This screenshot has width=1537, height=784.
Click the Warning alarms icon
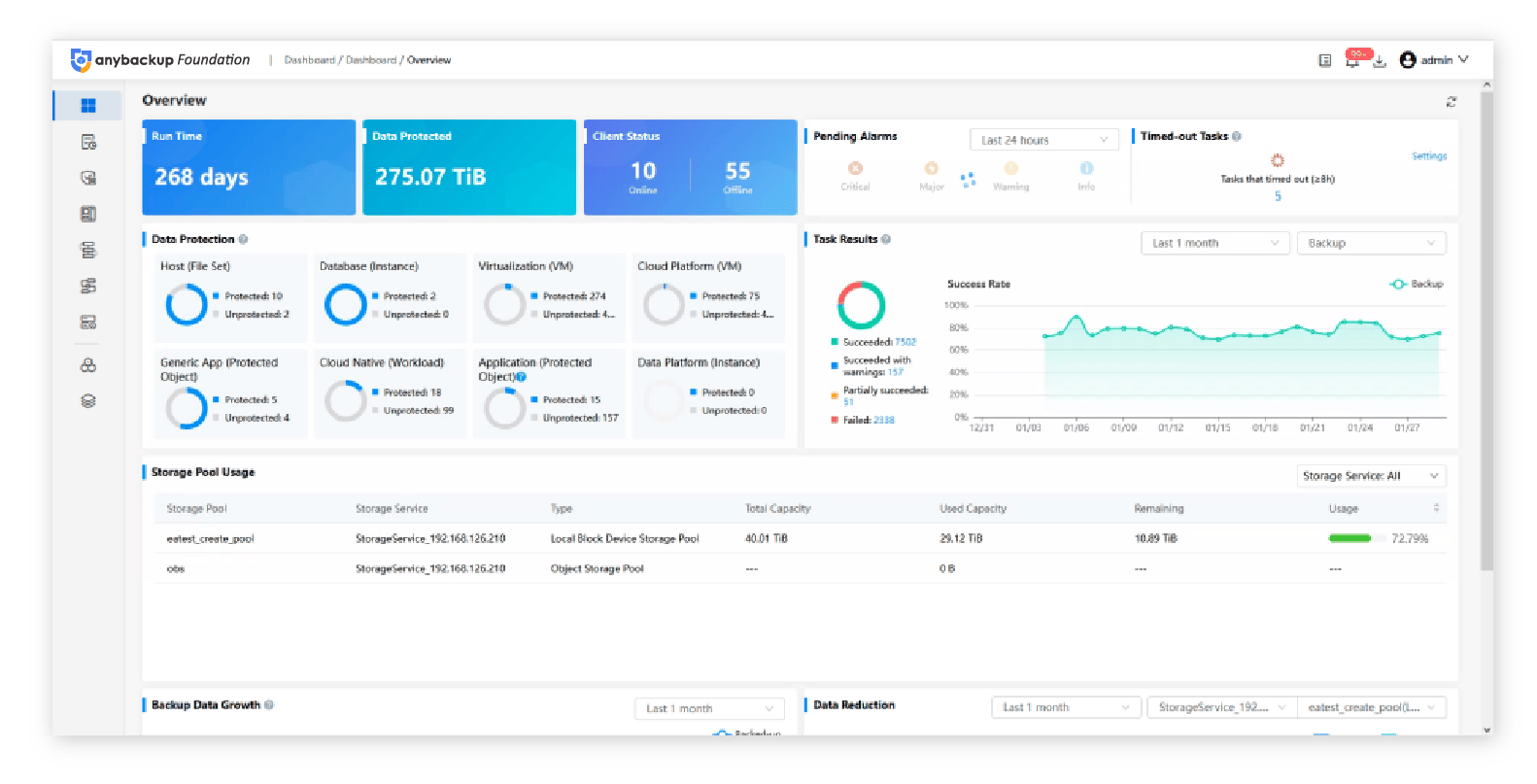[x=1011, y=168]
